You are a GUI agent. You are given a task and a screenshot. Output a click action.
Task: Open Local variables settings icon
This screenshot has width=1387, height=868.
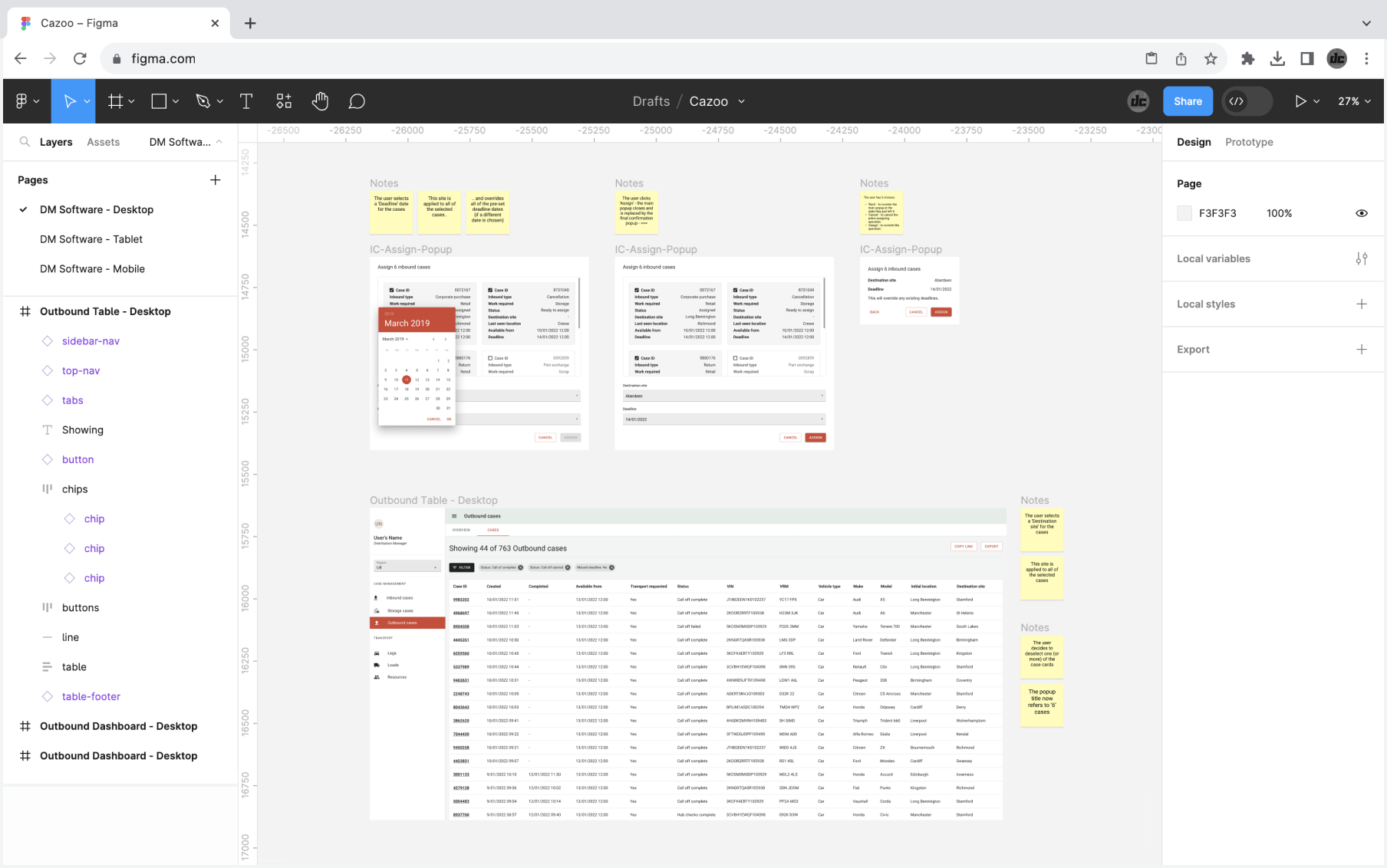point(1361,259)
